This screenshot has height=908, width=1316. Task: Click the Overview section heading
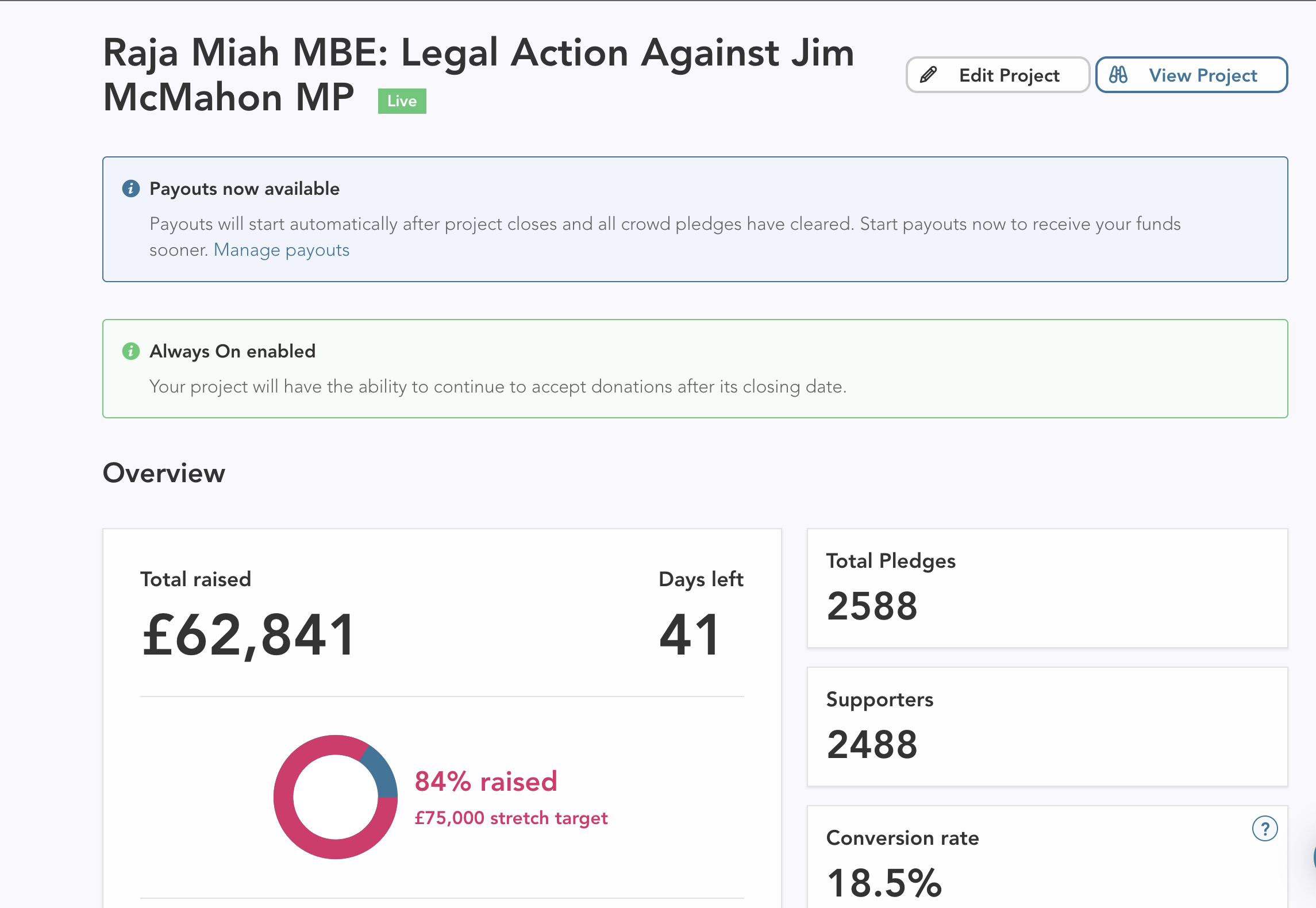[164, 473]
